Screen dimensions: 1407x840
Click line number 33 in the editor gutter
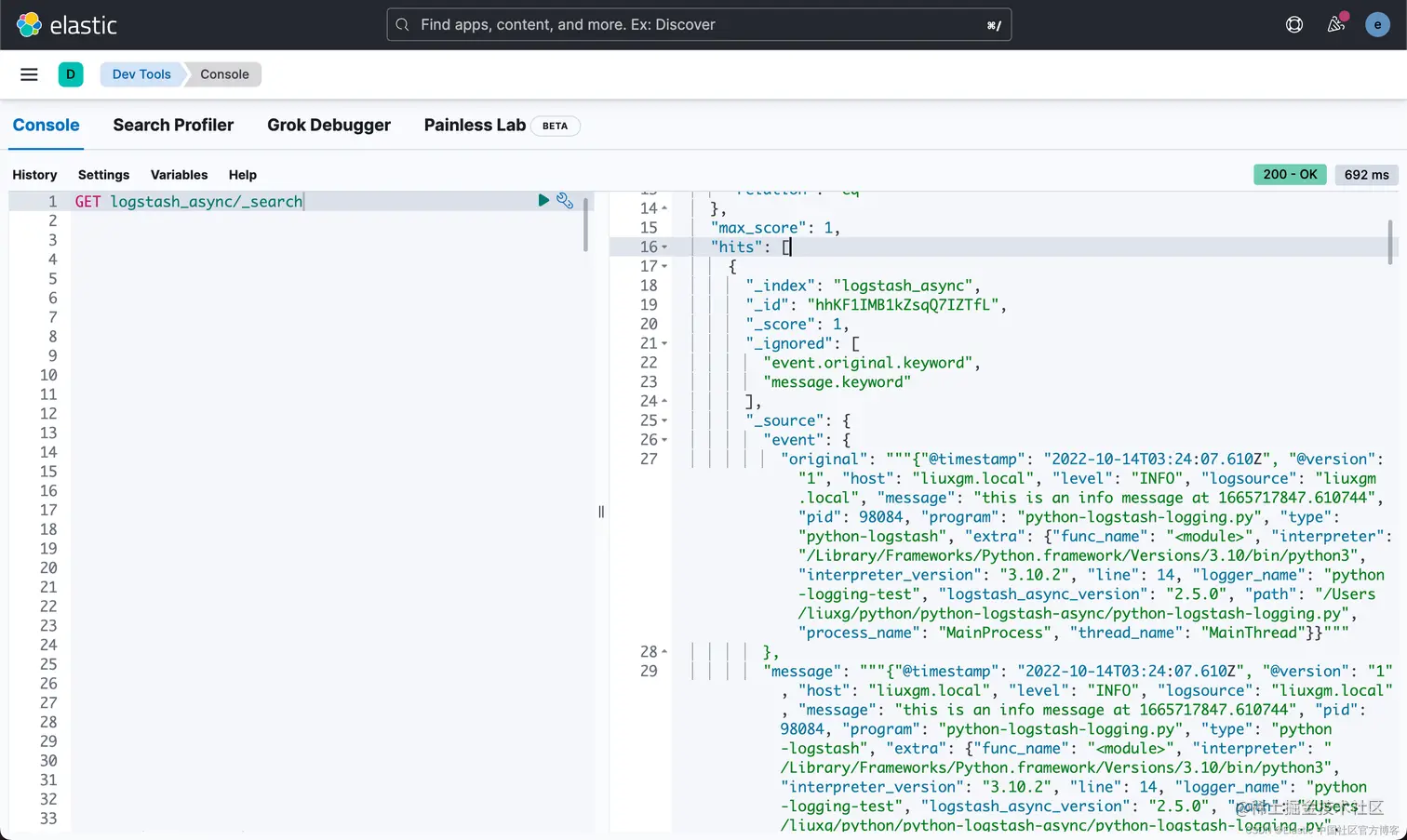click(x=48, y=819)
